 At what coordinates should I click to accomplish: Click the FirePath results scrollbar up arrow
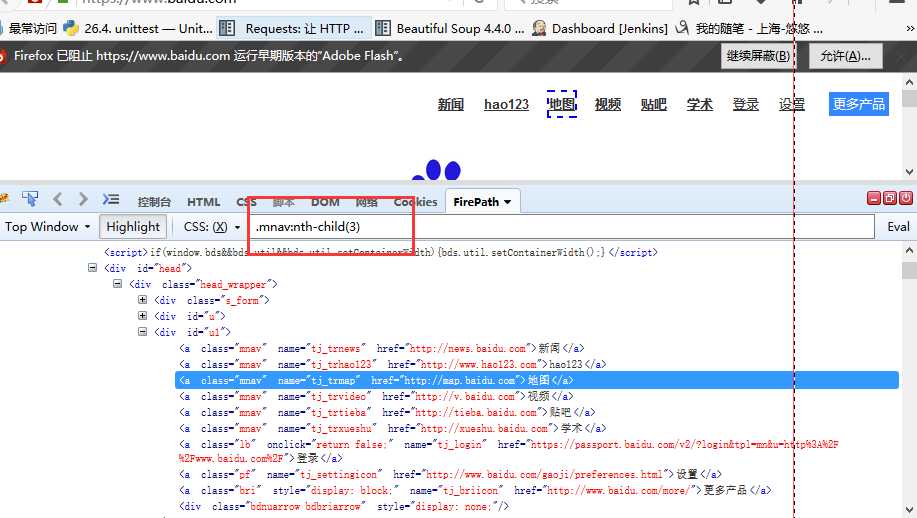909,250
